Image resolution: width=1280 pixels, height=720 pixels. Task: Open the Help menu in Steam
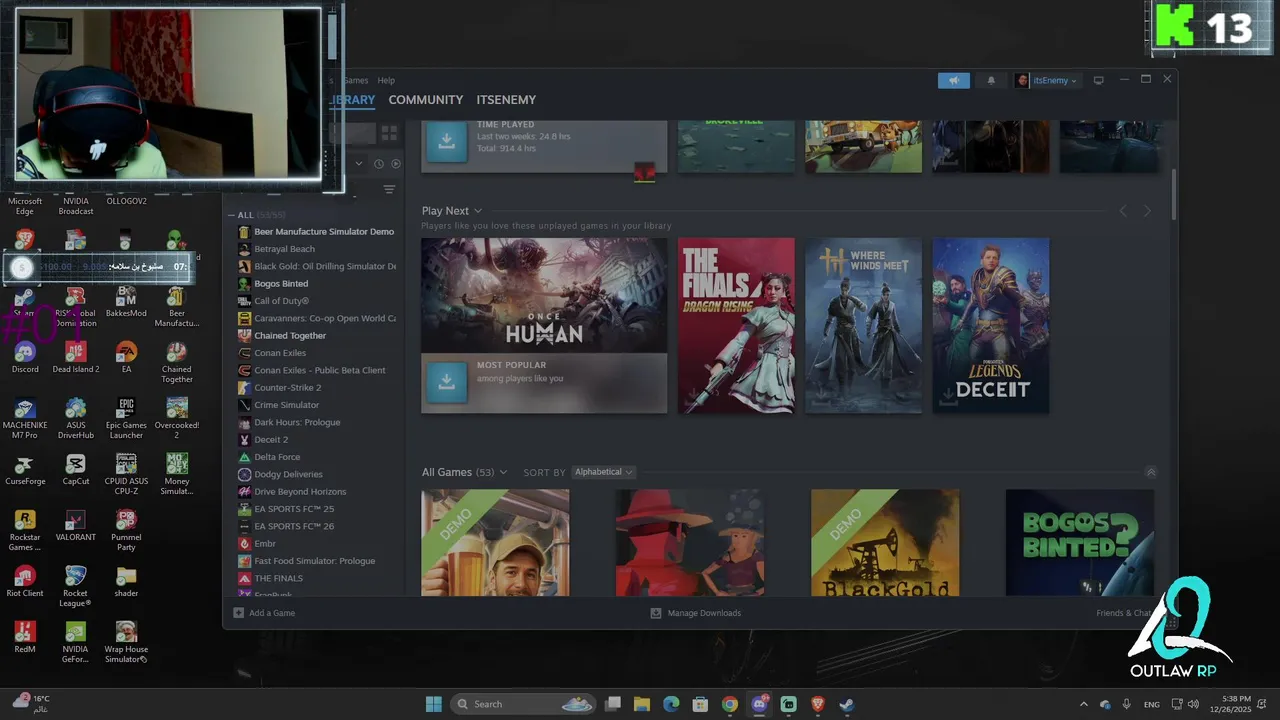pos(386,80)
